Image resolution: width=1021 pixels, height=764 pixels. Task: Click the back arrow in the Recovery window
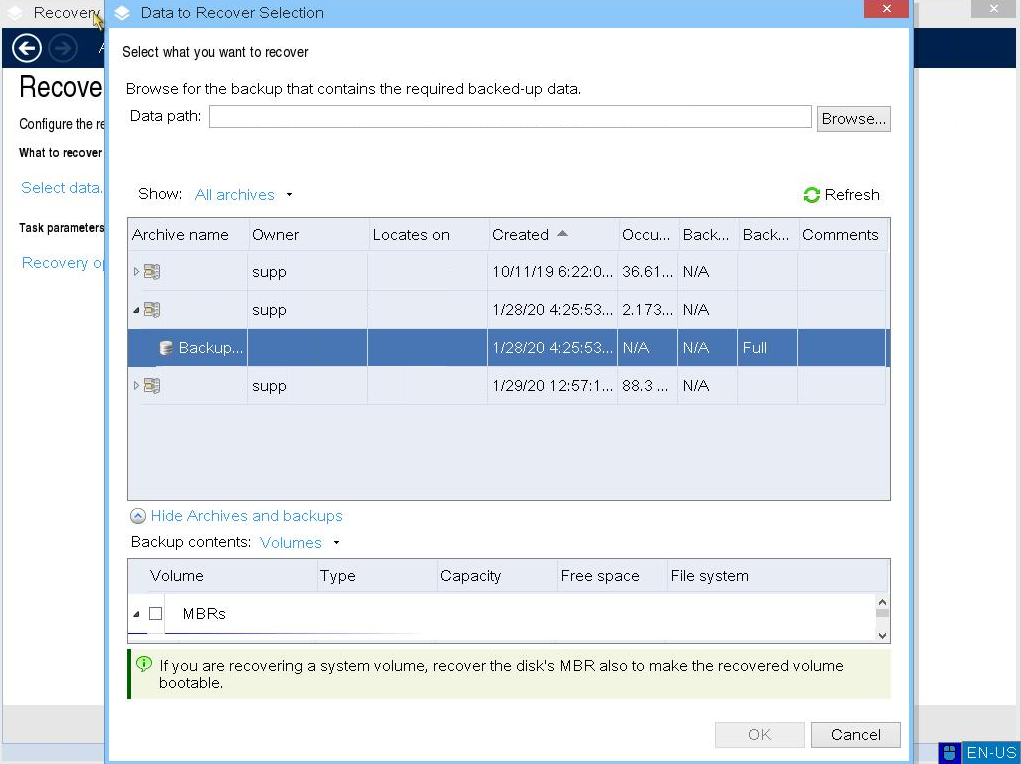coord(27,48)
